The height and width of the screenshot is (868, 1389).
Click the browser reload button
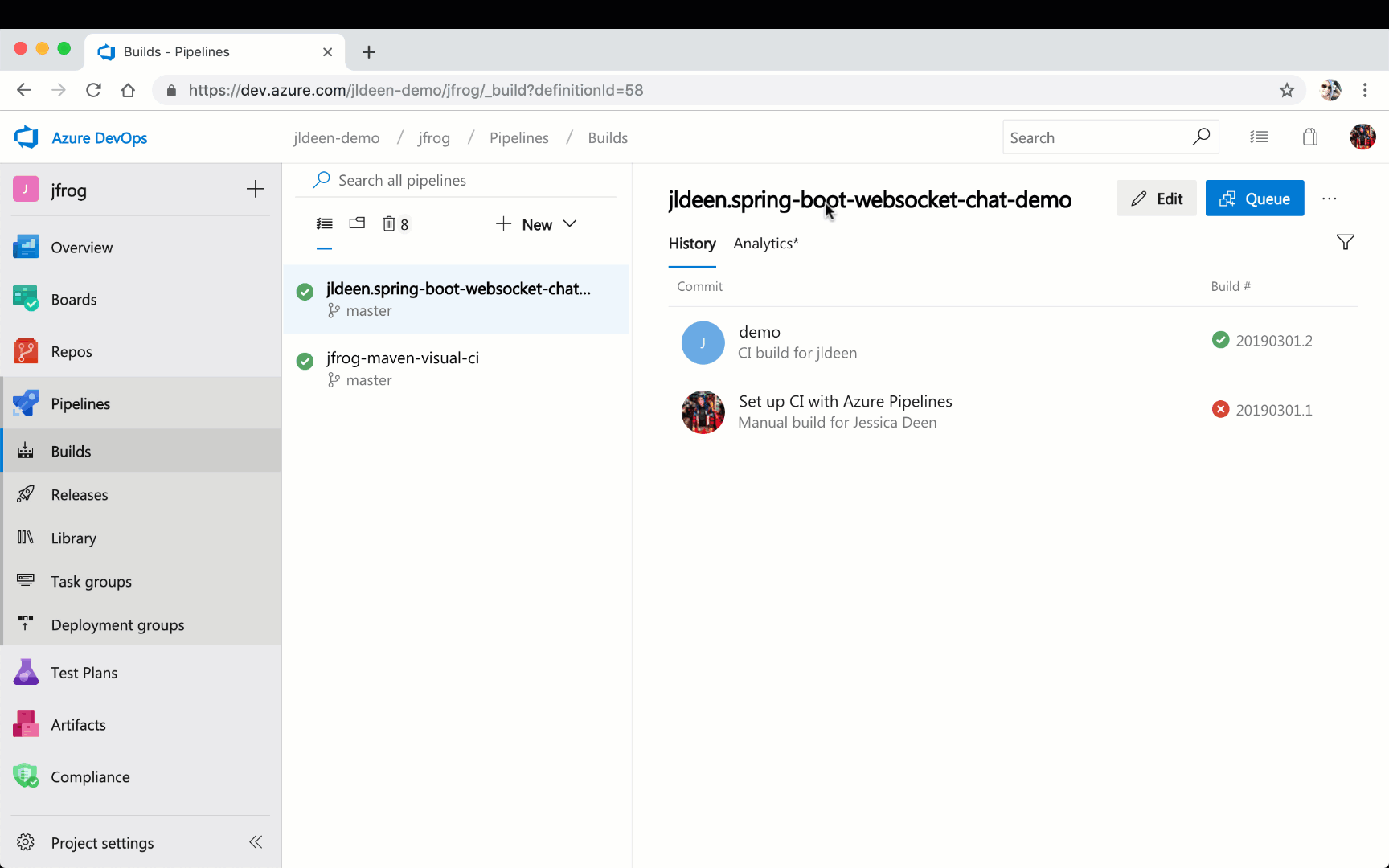93,90
